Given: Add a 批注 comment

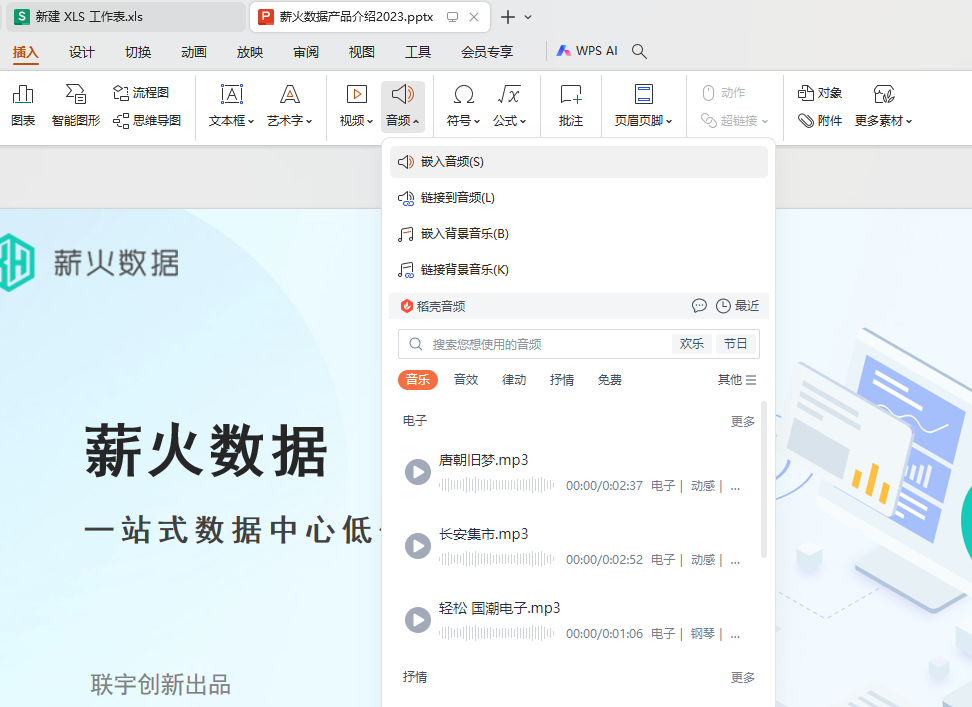Looking at the screenshot, I should click(571, 105).
